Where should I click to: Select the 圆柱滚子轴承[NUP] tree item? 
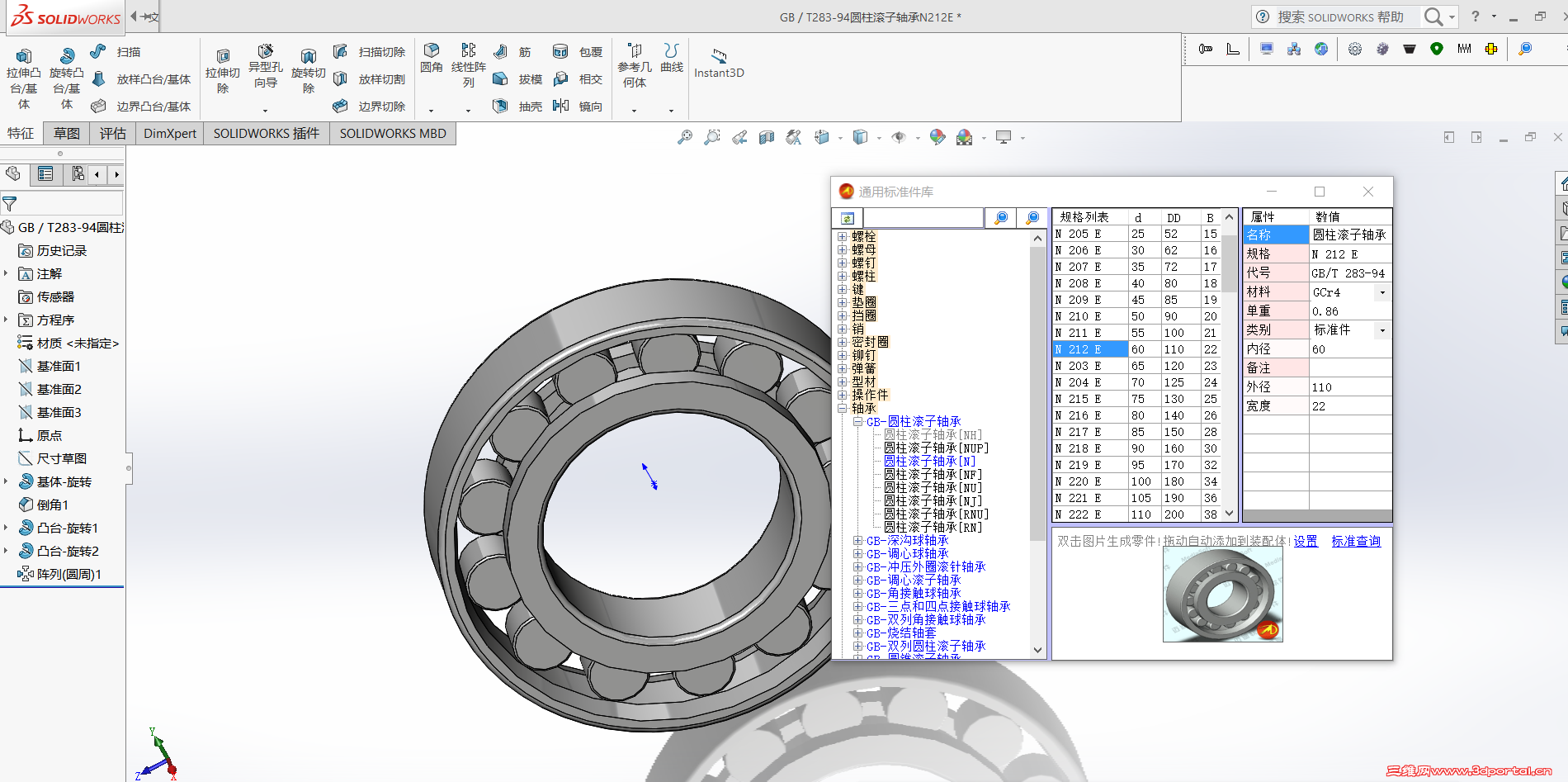[x=936, y=448]
